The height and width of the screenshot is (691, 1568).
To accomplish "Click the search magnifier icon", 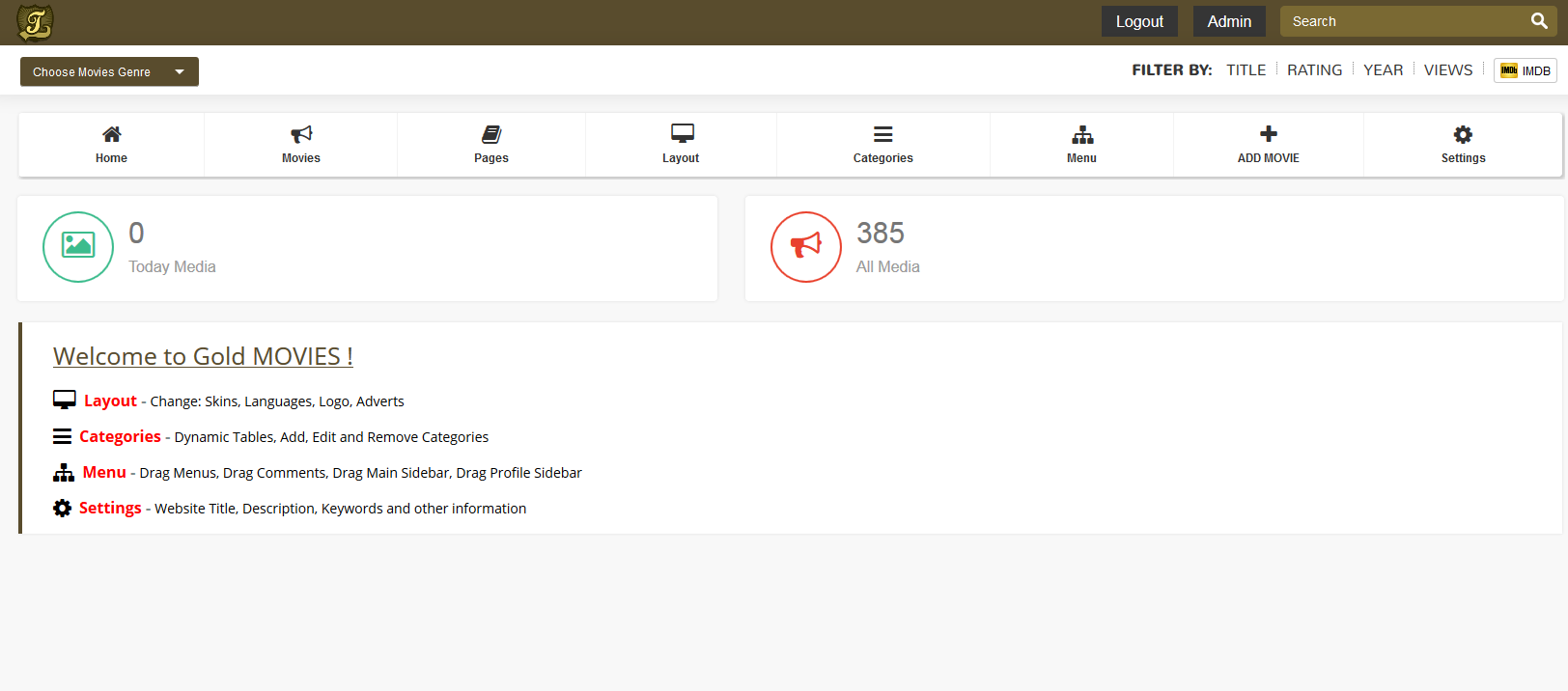I will (1538, 21).
